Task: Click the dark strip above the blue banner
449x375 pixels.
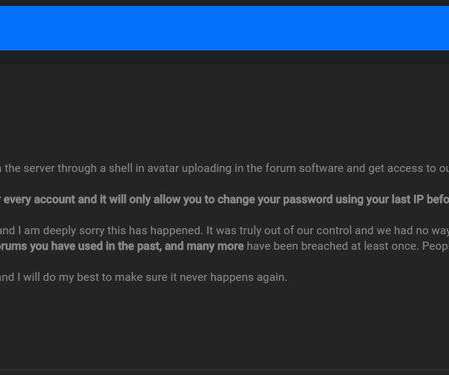Action: click(224, 3)
